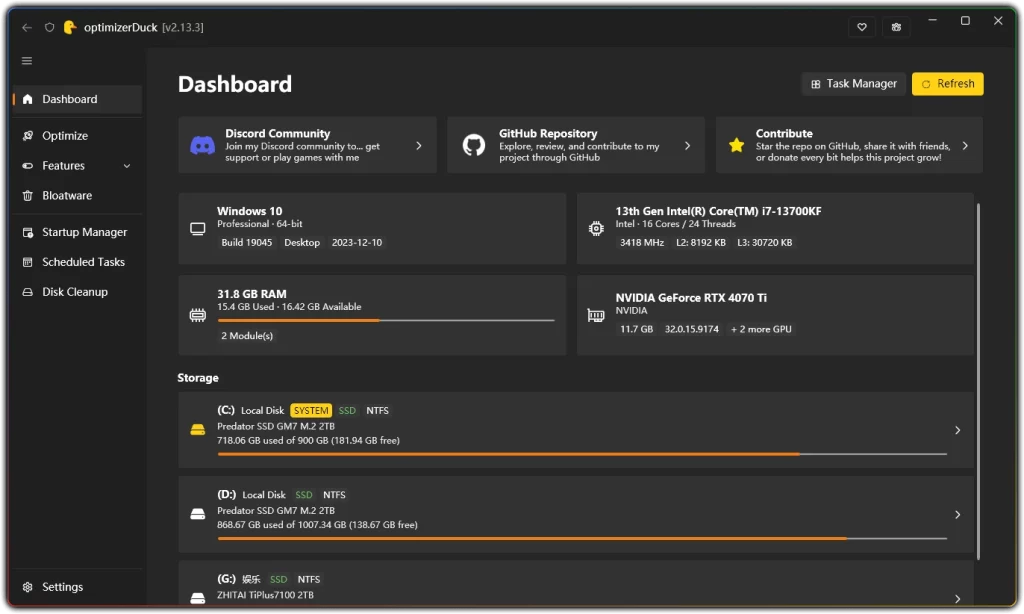Click the C: drive usage bar
Screen dimensions: 1024x614
[582, 454]
